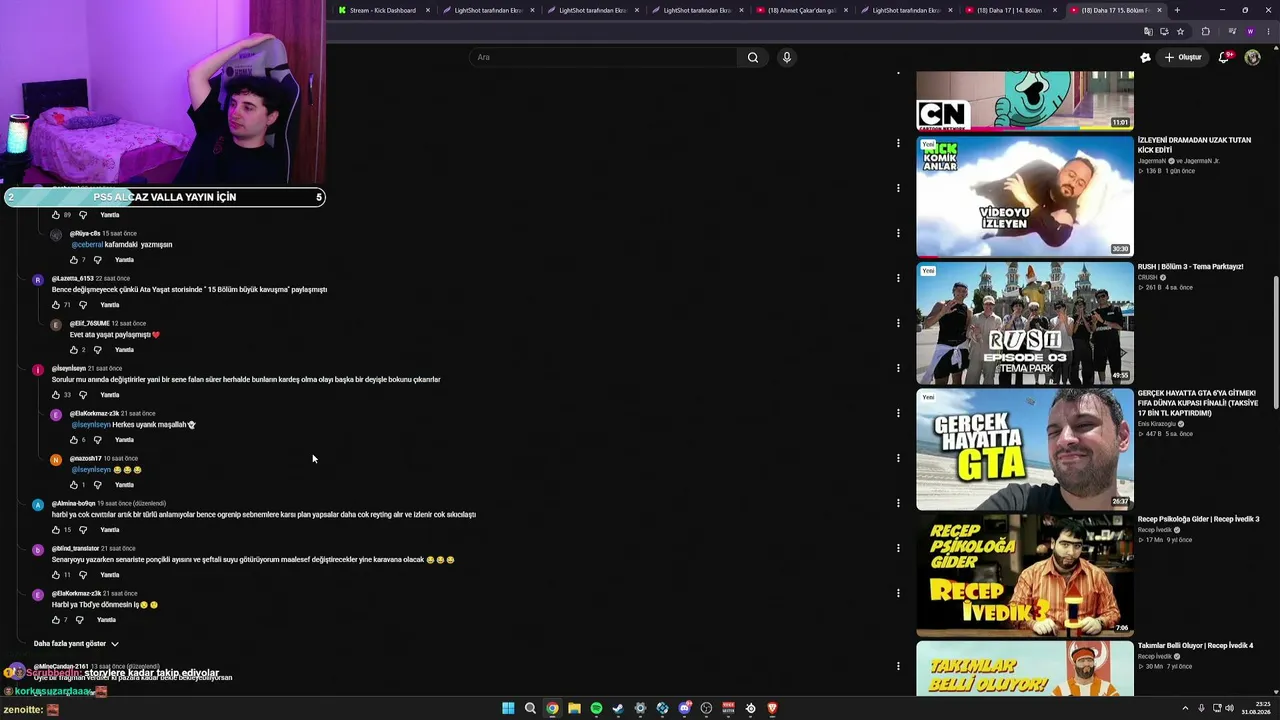The width and height of the screenshot is (1280, 720).
Task: Click the page vertical scrollbar
Action: point(1276,342)
